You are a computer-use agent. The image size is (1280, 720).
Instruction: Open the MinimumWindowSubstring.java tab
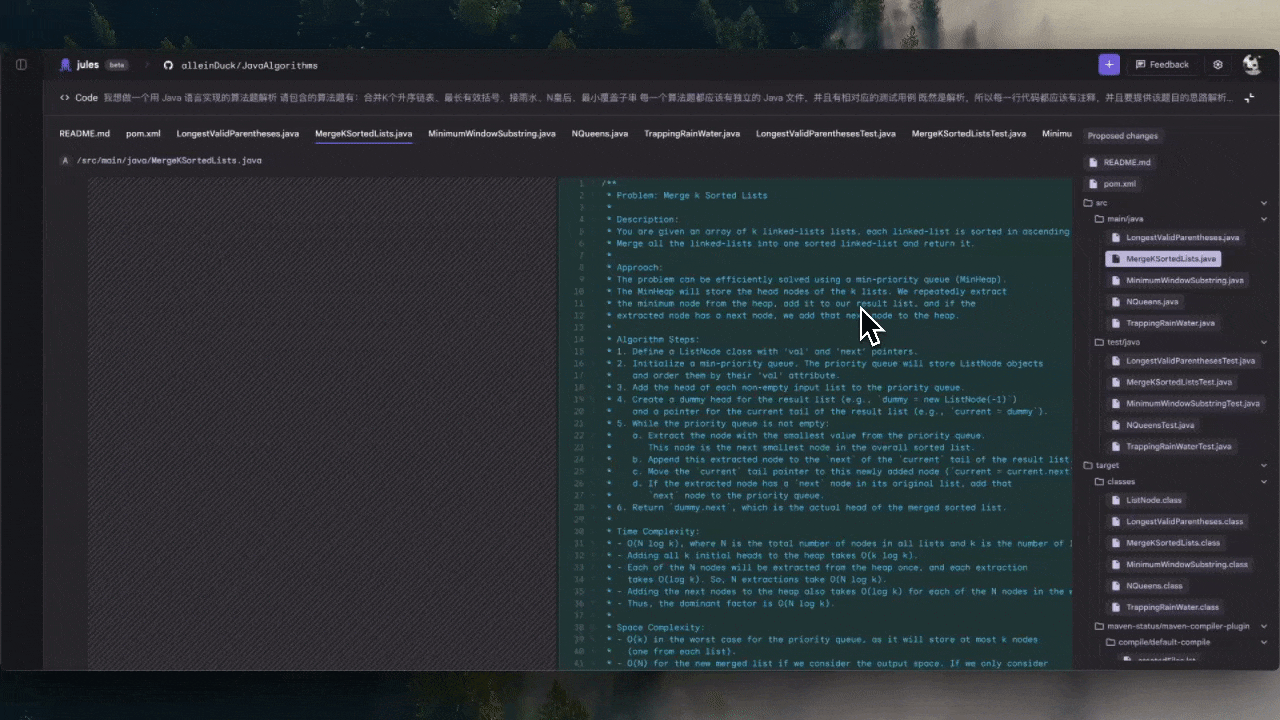pos(492,133)
